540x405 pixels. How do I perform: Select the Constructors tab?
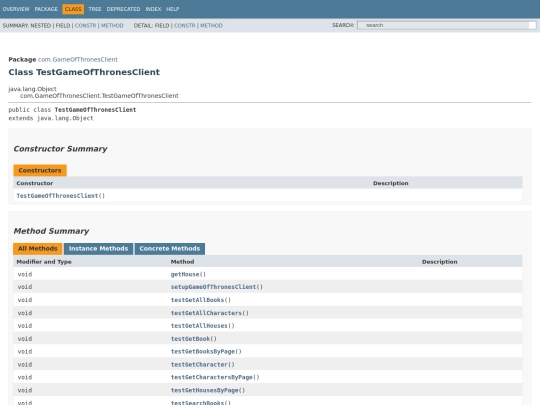click(x=40, y=170)
